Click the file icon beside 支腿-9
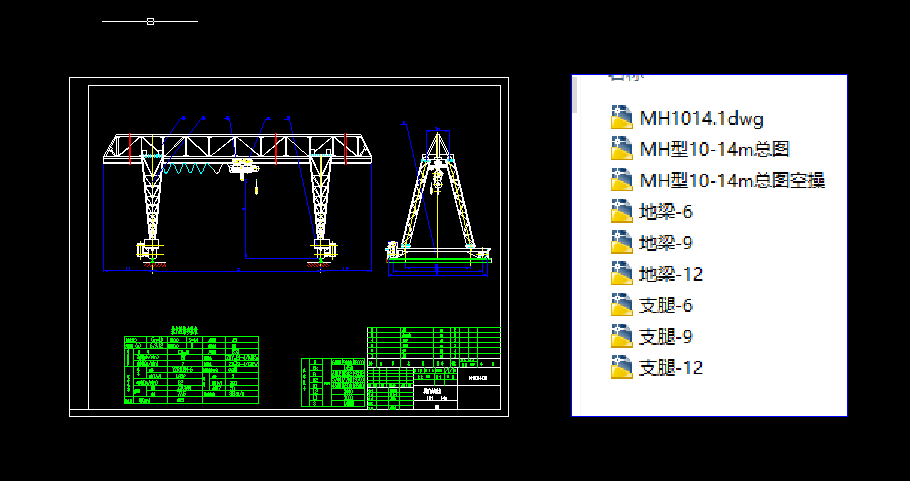This screenshot has width=910, height=481. (x=622, y=337)
